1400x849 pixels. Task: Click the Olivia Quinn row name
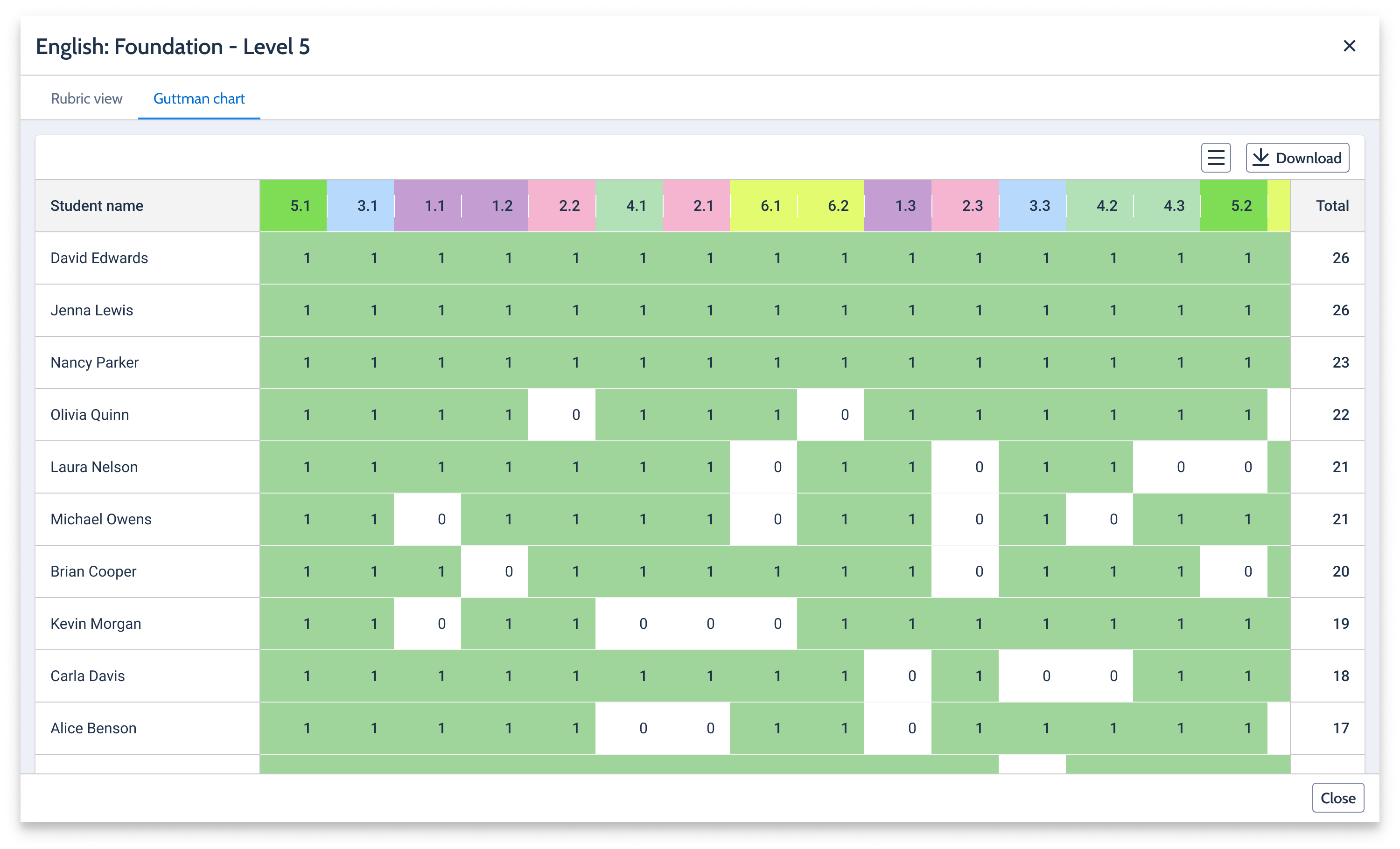[x=90, y=415]
